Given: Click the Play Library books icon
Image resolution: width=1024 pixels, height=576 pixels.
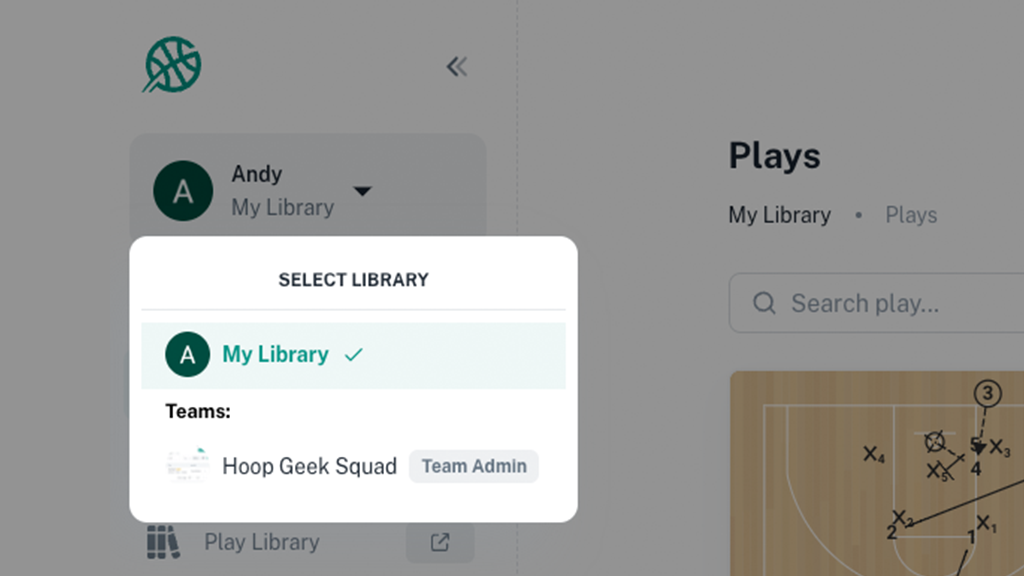Looking at the screenshot, I should [163, 542].
